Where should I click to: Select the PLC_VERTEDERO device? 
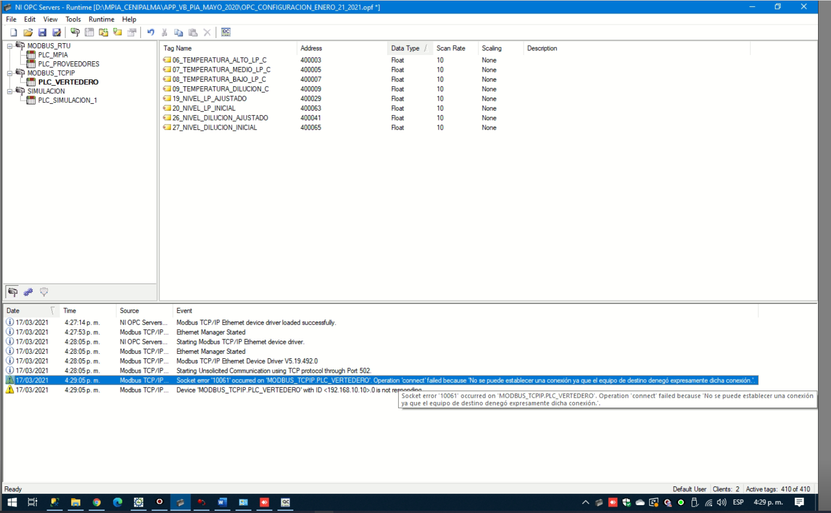point(68,82)
